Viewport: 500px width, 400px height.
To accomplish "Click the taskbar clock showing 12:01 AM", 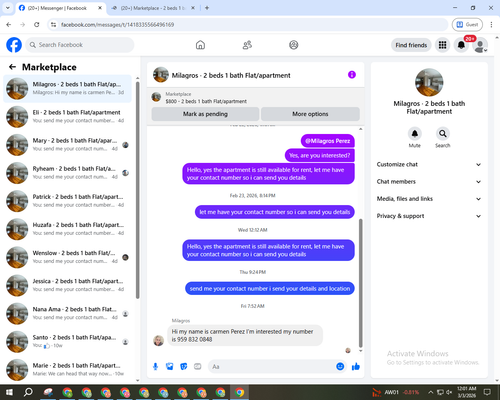I will point(467,392).
